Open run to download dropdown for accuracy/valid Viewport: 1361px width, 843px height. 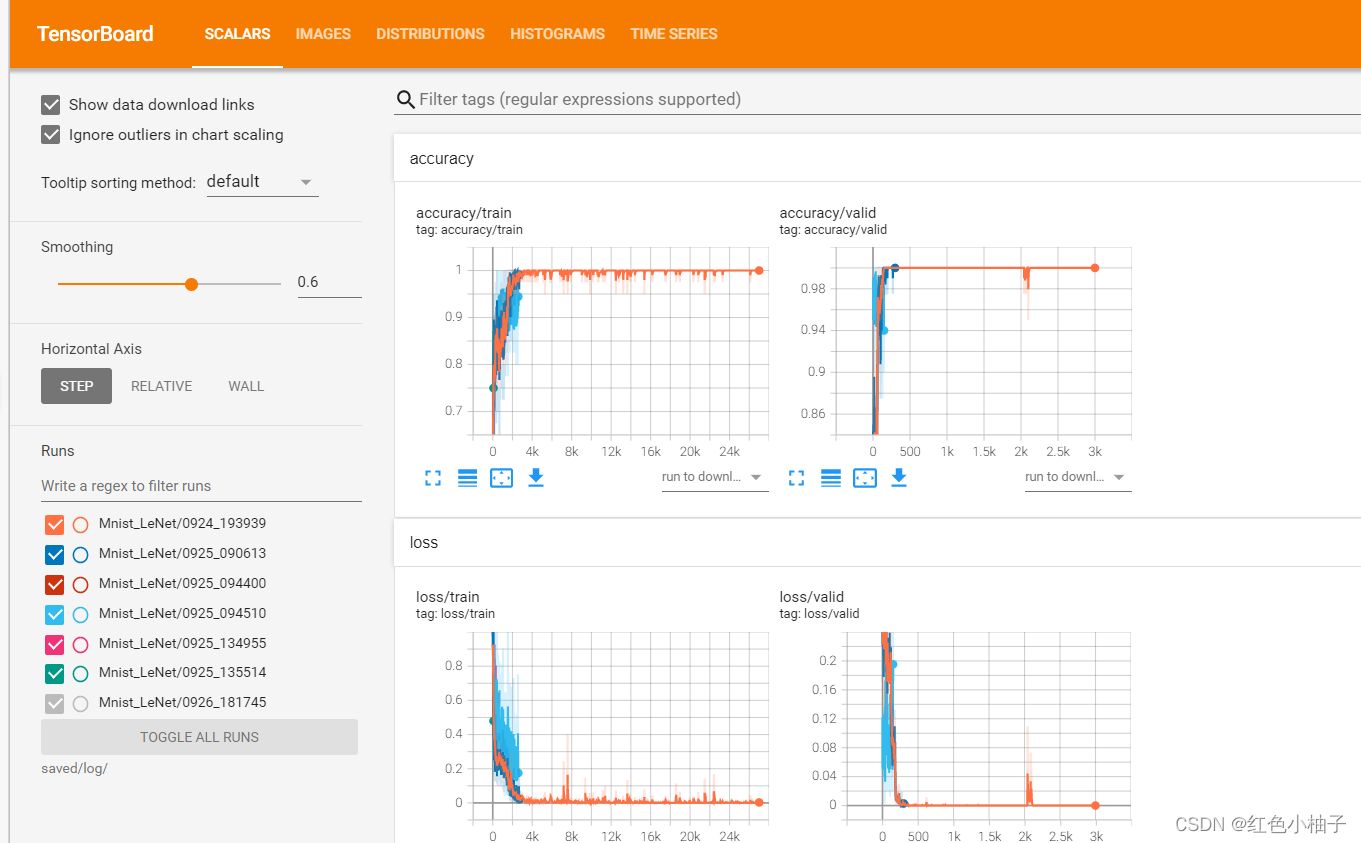[x=1077, y=477]
